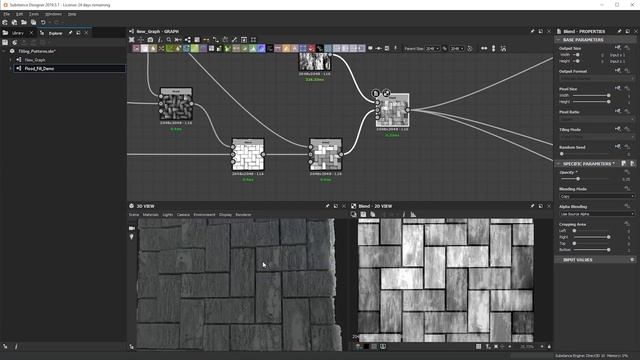Switch to the Library tab
This screenshot has width=640, height=360.
click(17, 33)
